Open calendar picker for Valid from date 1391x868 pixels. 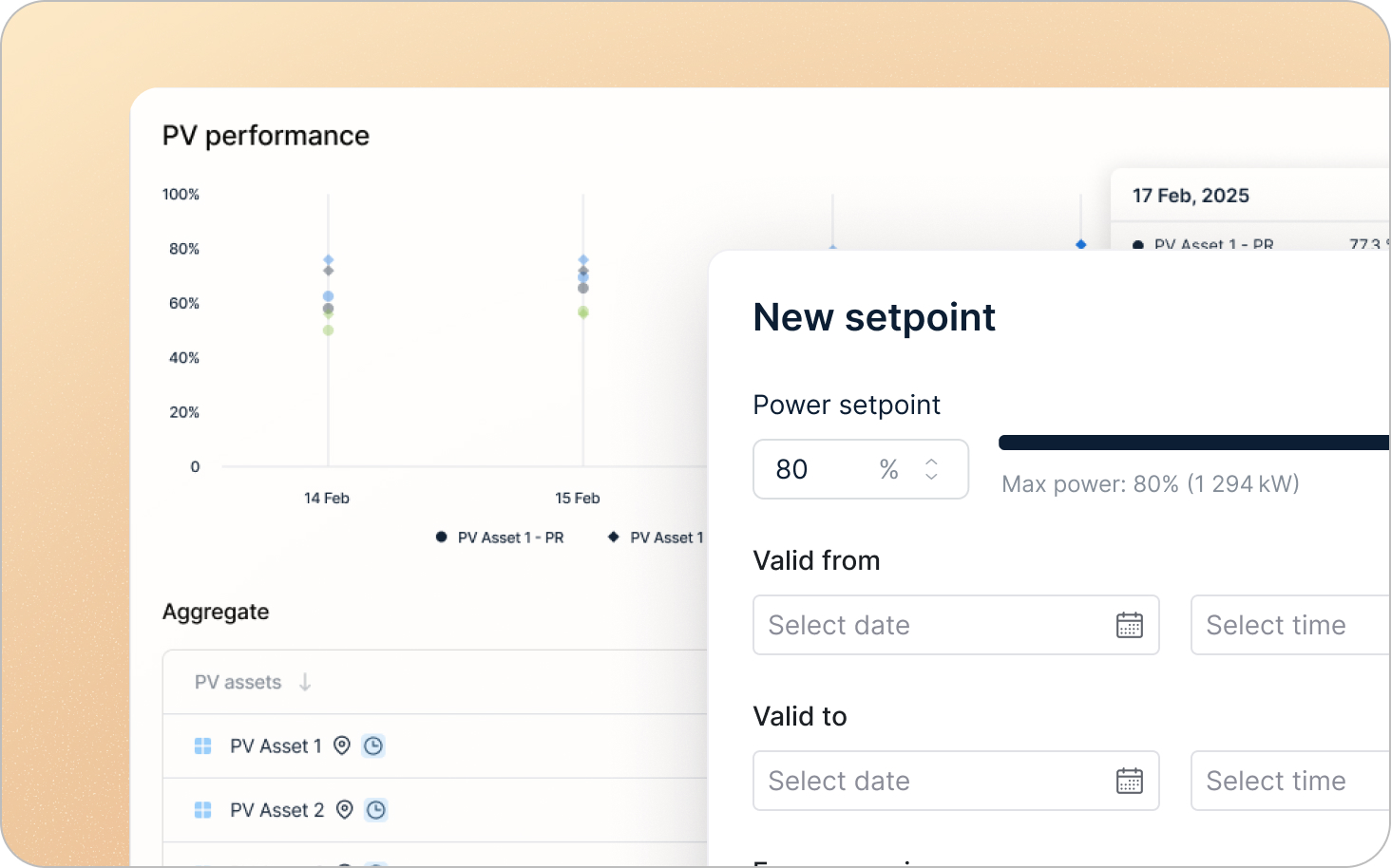pos(1129,625)
